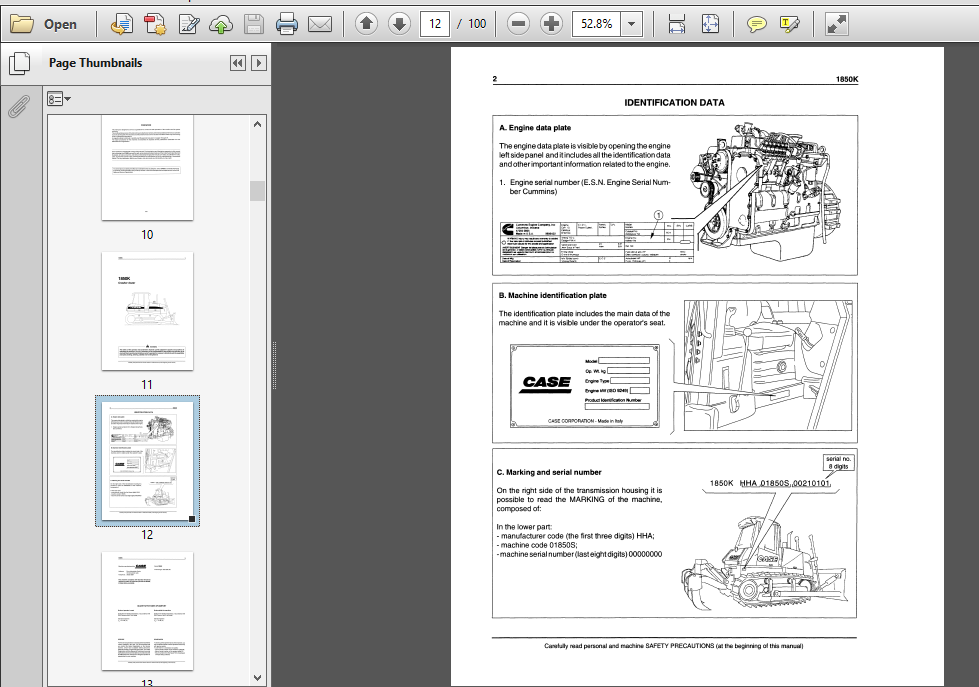Switch to read mode expand icon
The height and width of the screenshot is (687, 979).
836,24
